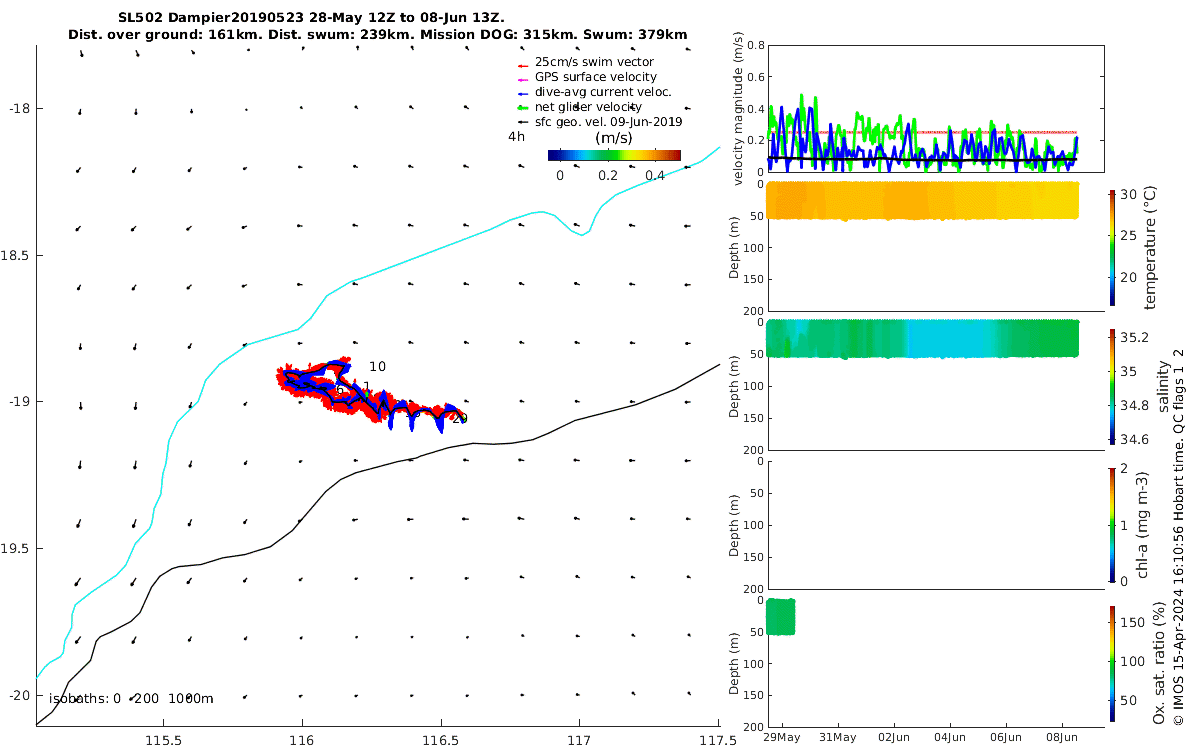
Task: Select the 'sfc geo. vel. 09-Jun-2019' legend entry
Action: pos(598,122)
